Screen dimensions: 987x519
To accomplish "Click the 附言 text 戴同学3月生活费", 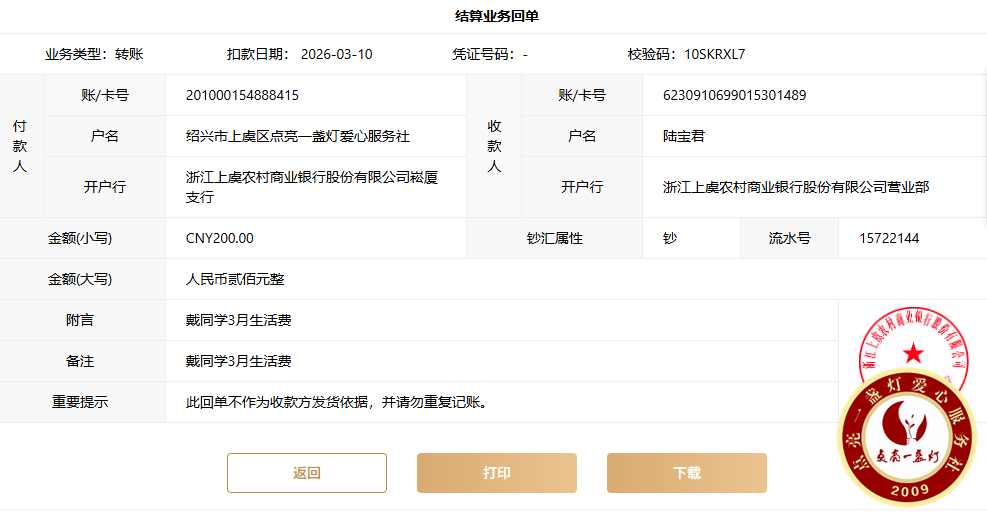I will coord(239,321).
